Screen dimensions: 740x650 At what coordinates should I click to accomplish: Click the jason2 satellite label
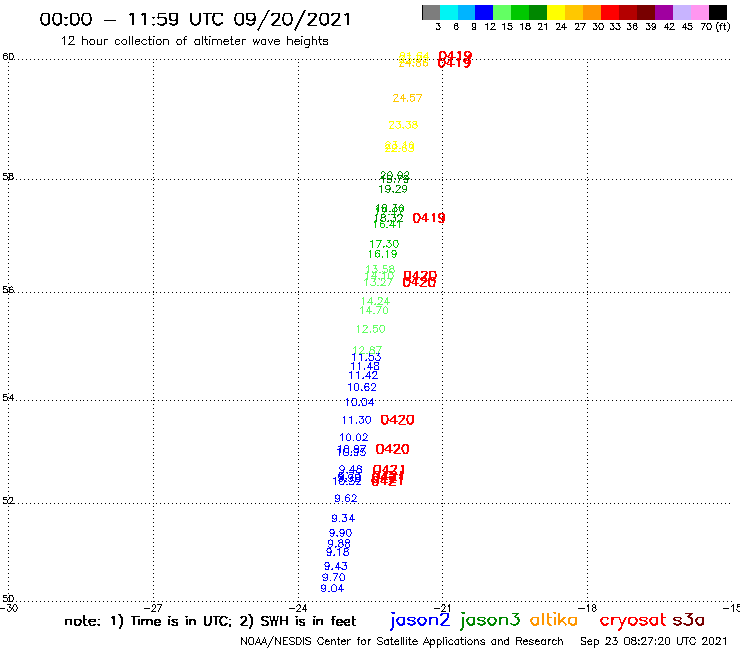click(420, 620)
